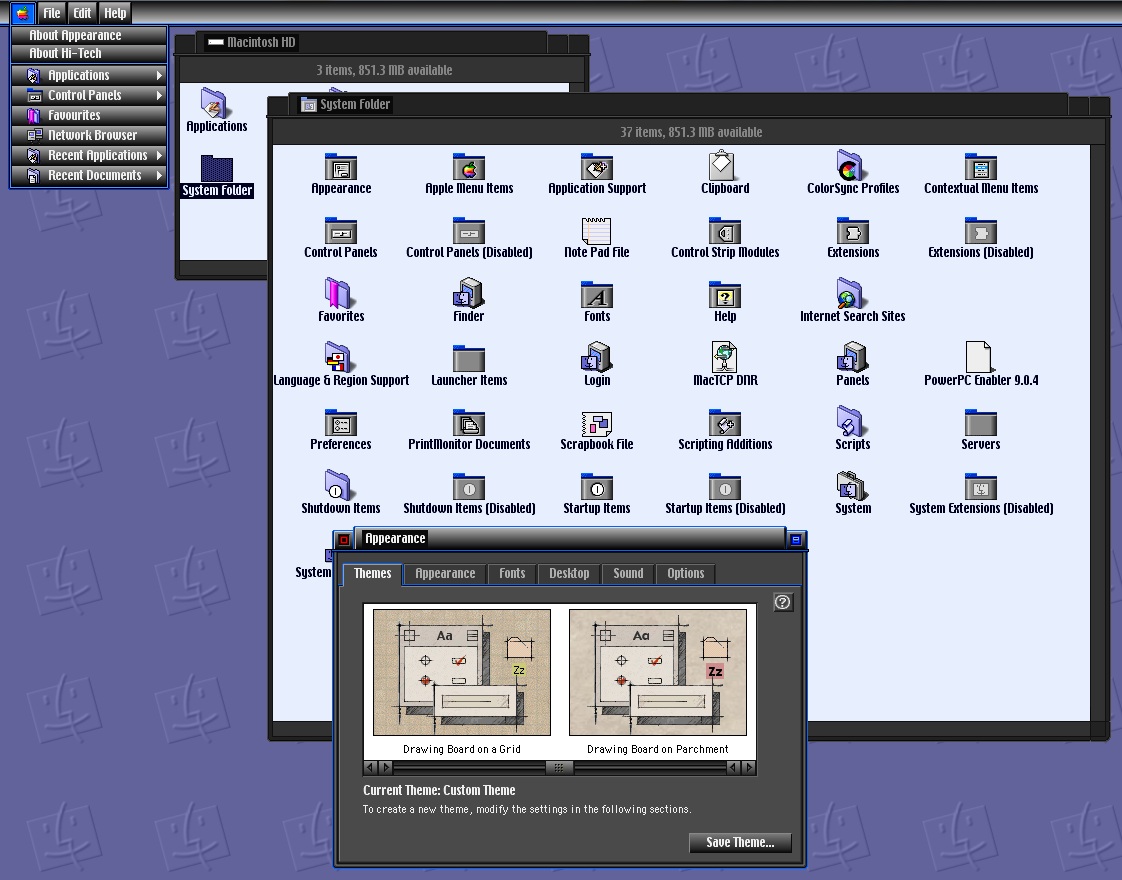Image resolution: width=1122 pixels, height=880 pixels.
Task: Open the Scripting Additions folder
Action: (725, 422)
